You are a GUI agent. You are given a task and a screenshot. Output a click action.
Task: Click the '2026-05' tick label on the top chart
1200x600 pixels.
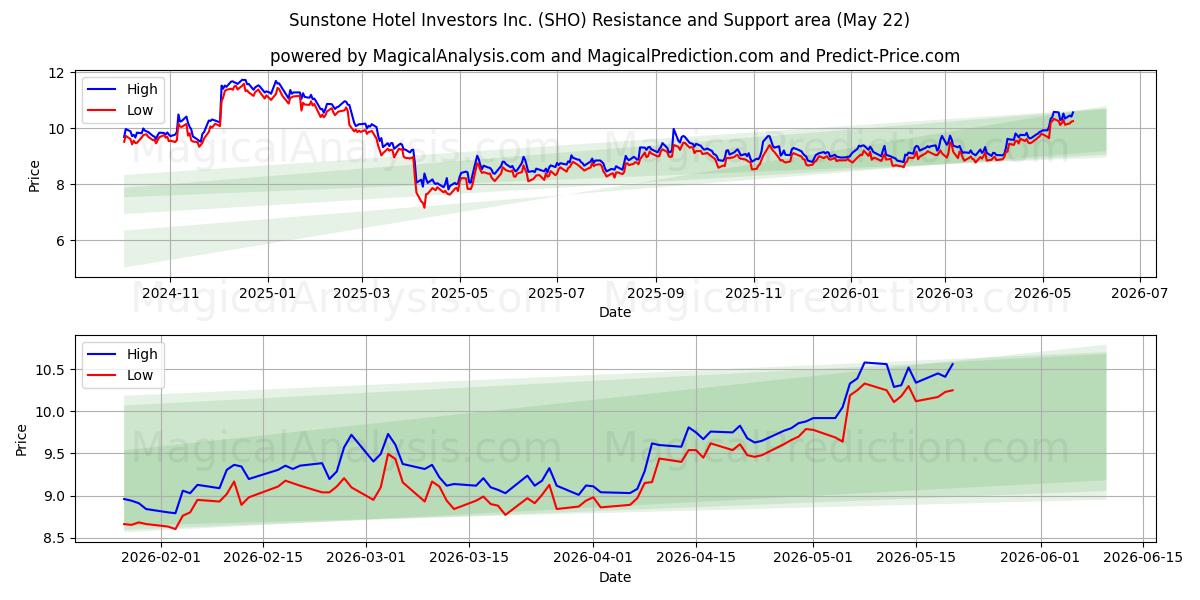point(1042,293)
